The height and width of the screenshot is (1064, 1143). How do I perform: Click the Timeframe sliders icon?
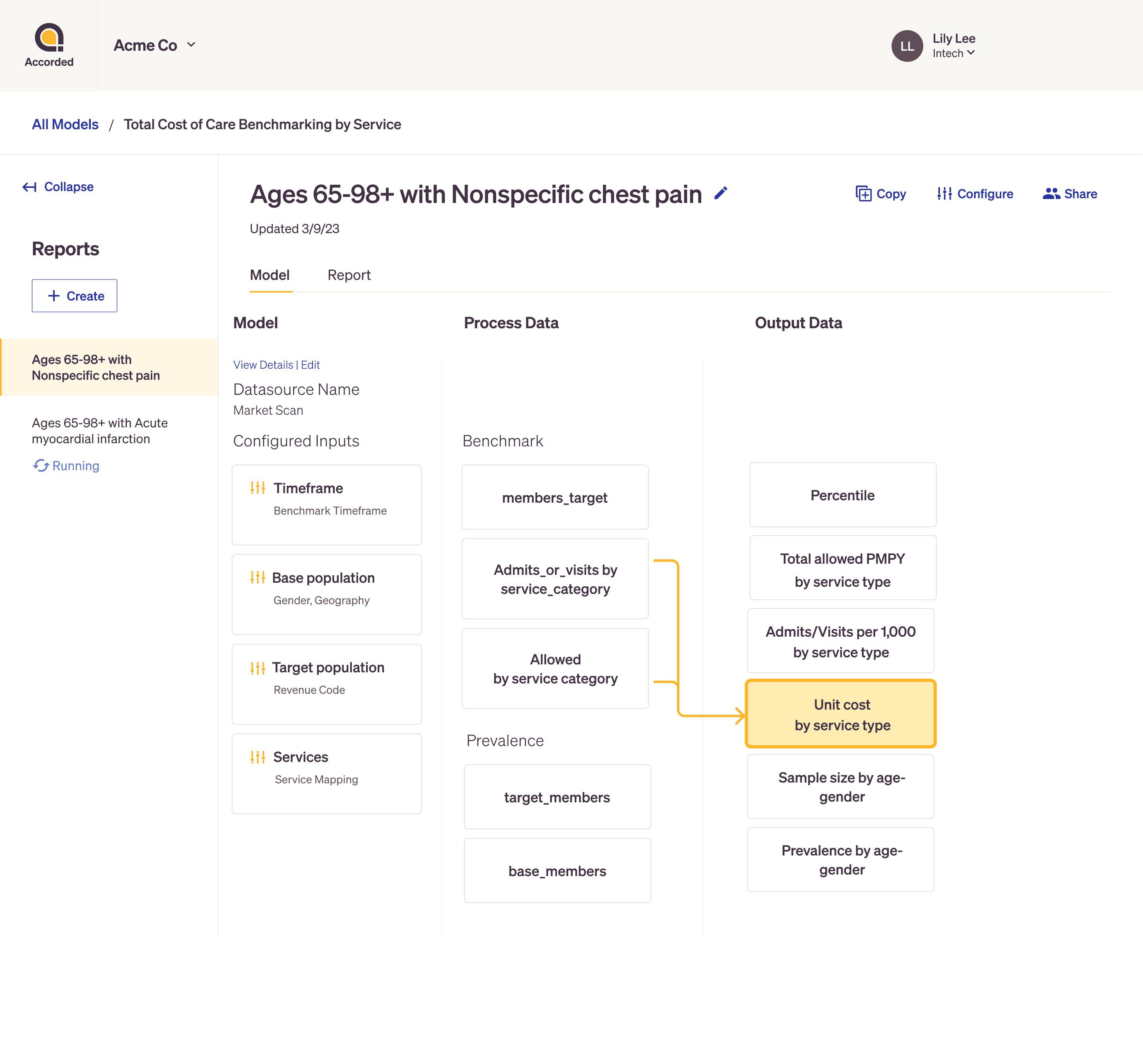[257, 488]
